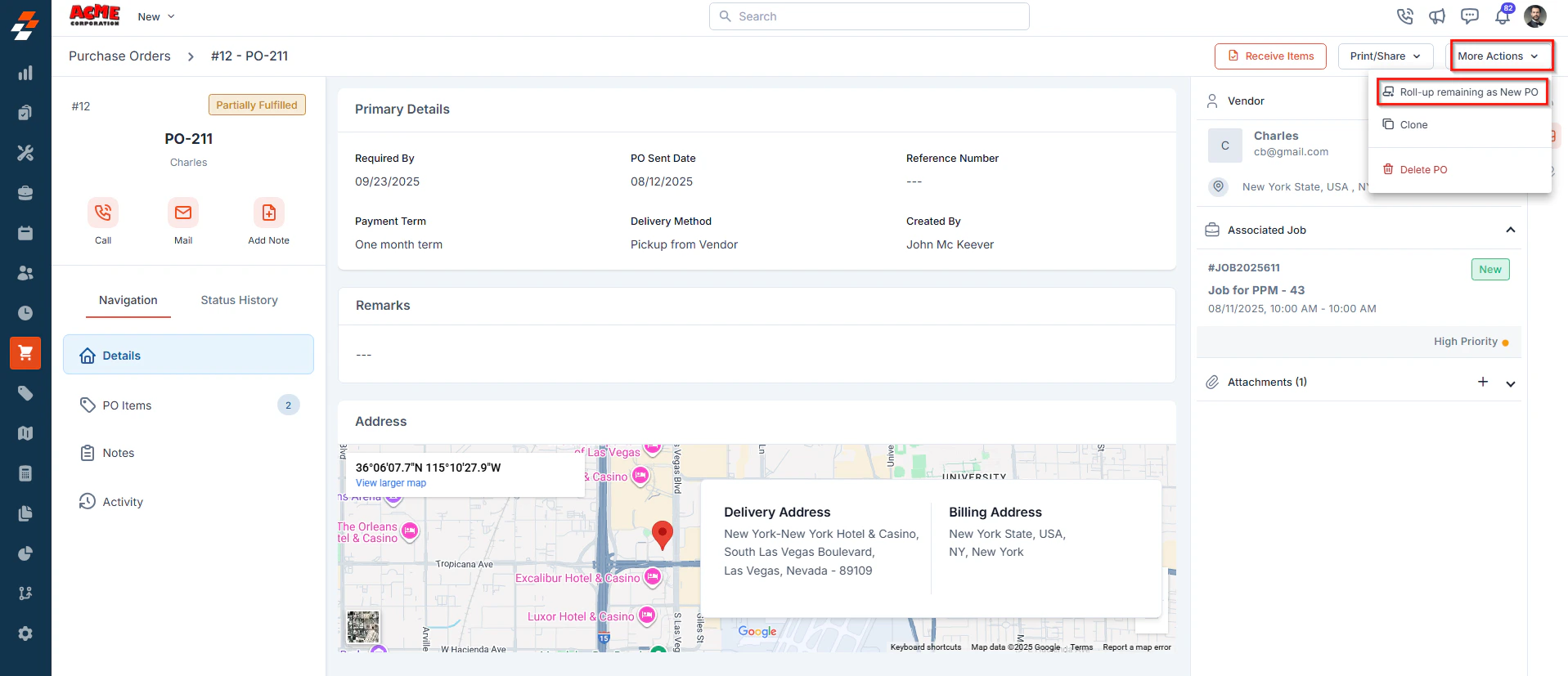
Task: Open the notifications bell icon
Action: (x=1503, y=16)
